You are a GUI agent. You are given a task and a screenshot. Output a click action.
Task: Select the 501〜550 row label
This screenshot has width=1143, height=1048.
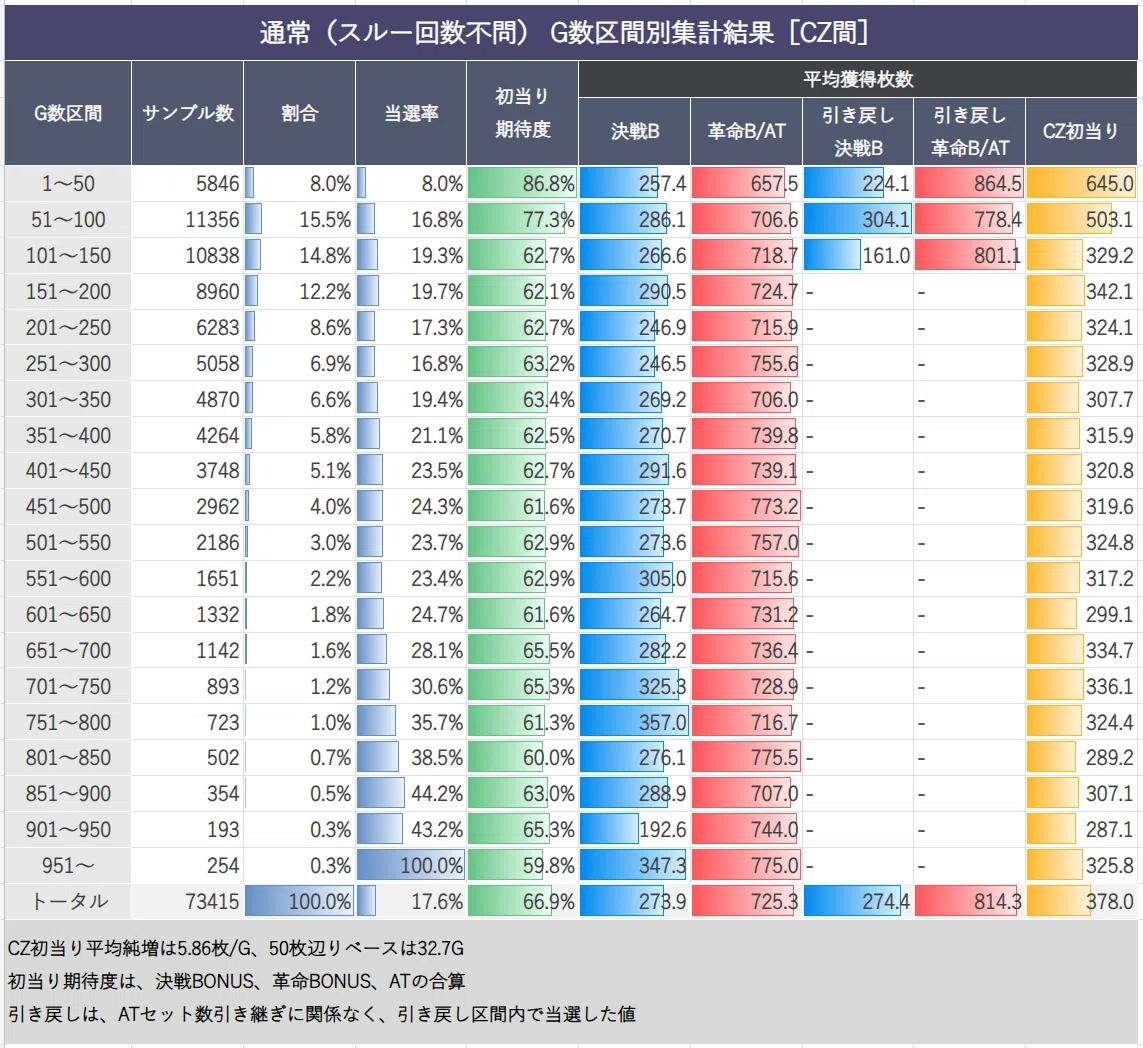click(x=68, y=543)
